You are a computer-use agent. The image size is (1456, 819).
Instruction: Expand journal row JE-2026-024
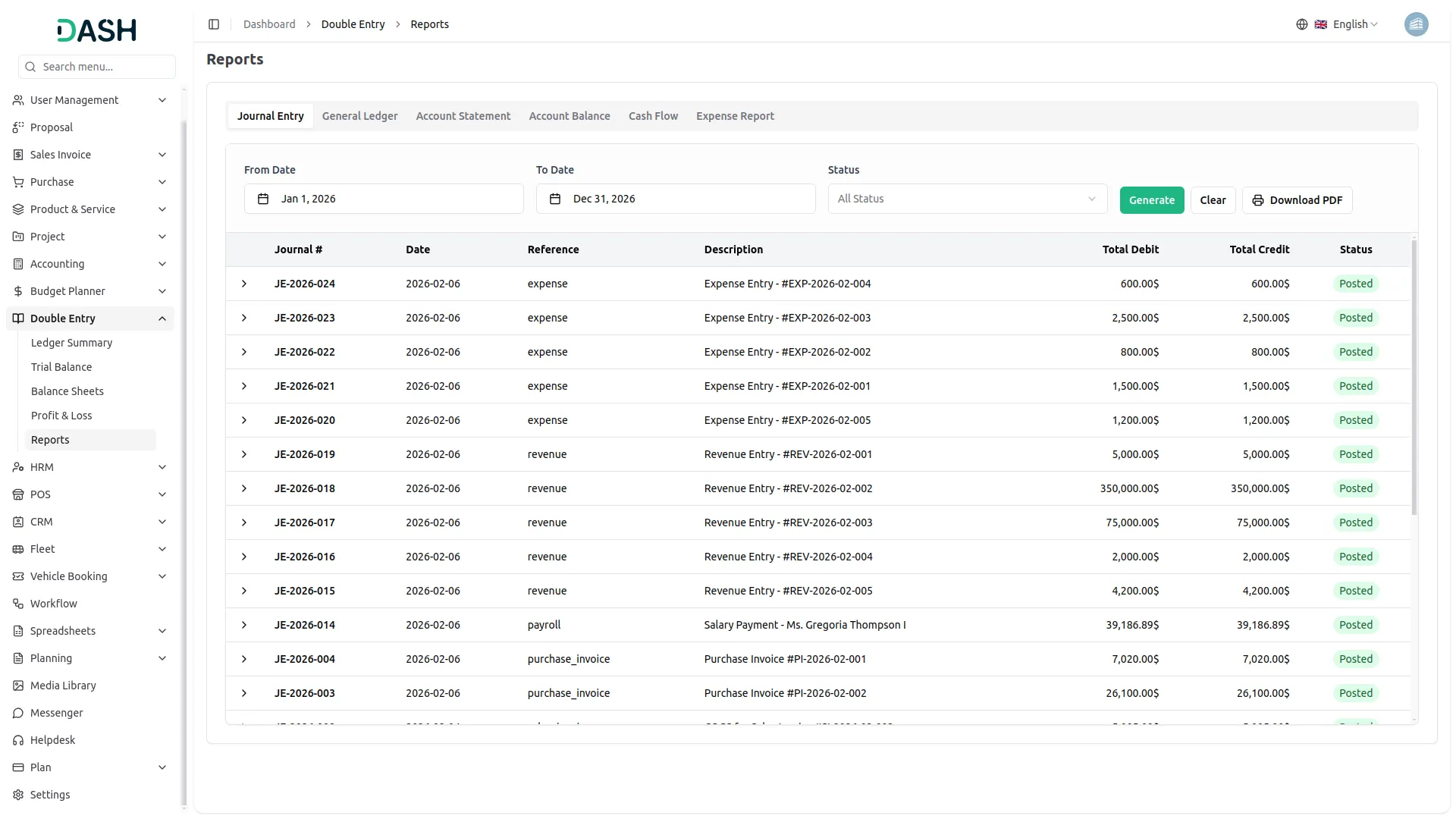pyautogui.click(x=244, y=284)
